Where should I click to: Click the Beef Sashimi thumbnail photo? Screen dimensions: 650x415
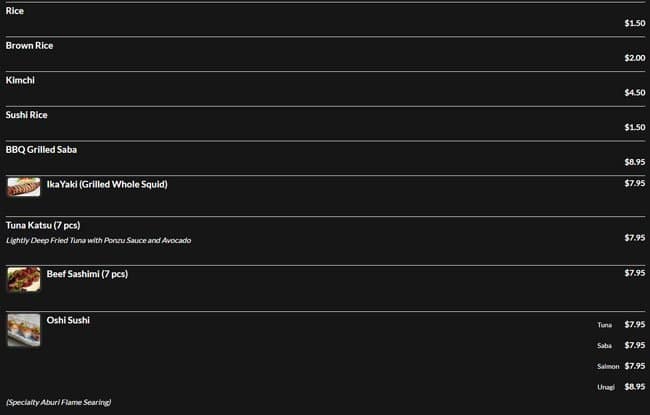tap(23, 279)
